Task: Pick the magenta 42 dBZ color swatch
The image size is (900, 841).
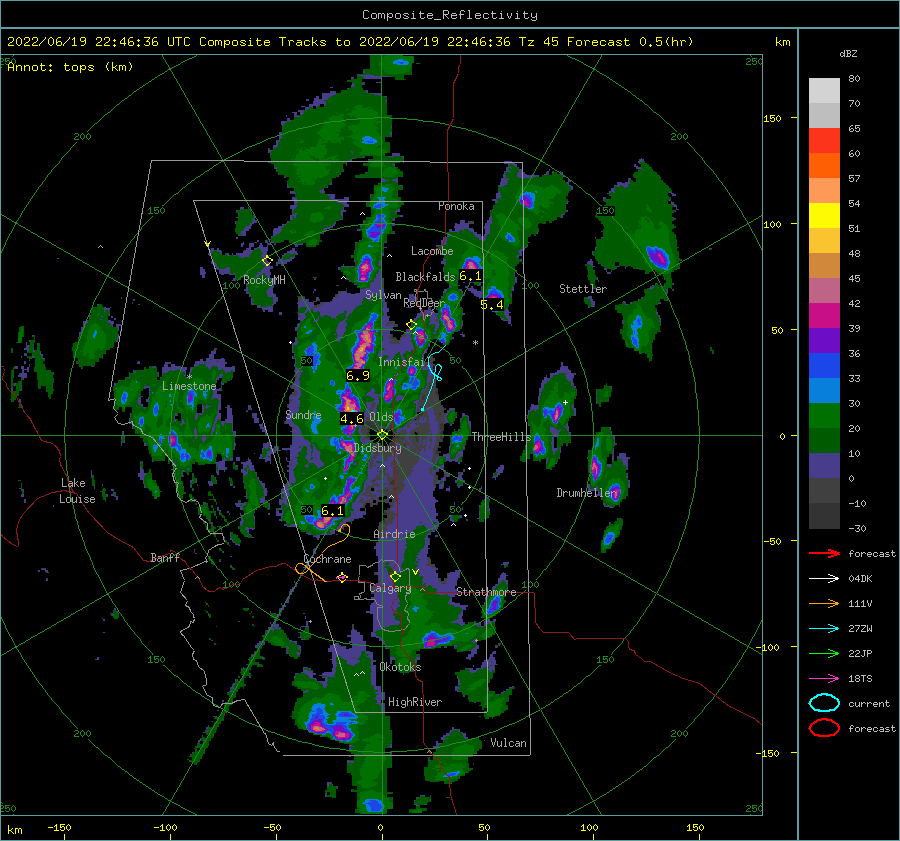Action: (x=824, y=315)
